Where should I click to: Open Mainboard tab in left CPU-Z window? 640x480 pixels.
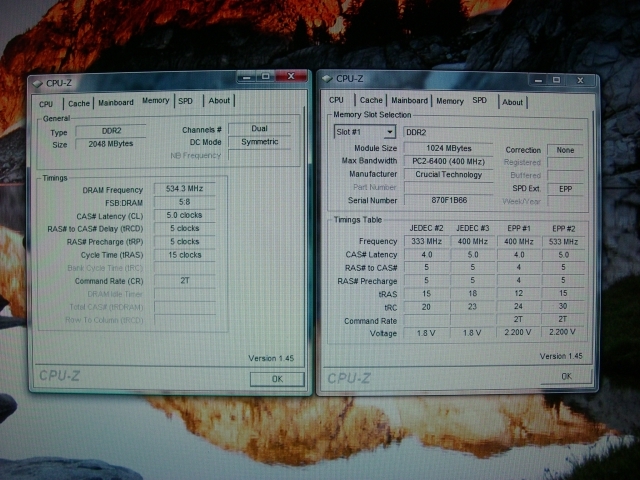click(x=116, y=102)
